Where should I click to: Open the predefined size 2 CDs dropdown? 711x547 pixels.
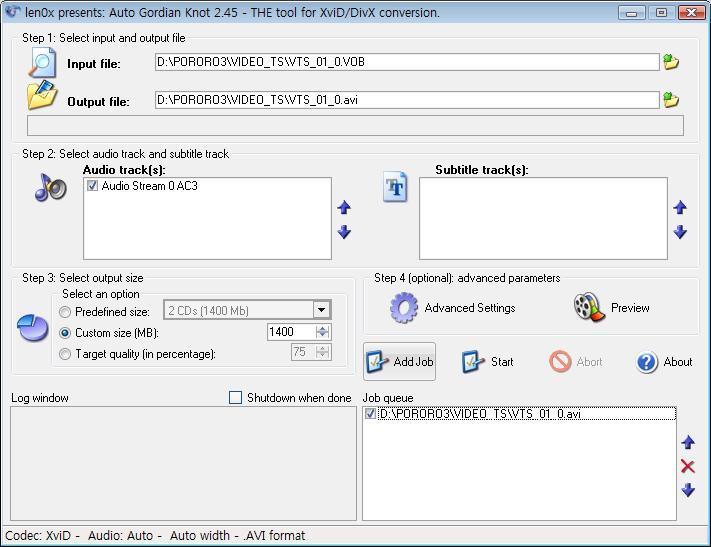(321, 310)
